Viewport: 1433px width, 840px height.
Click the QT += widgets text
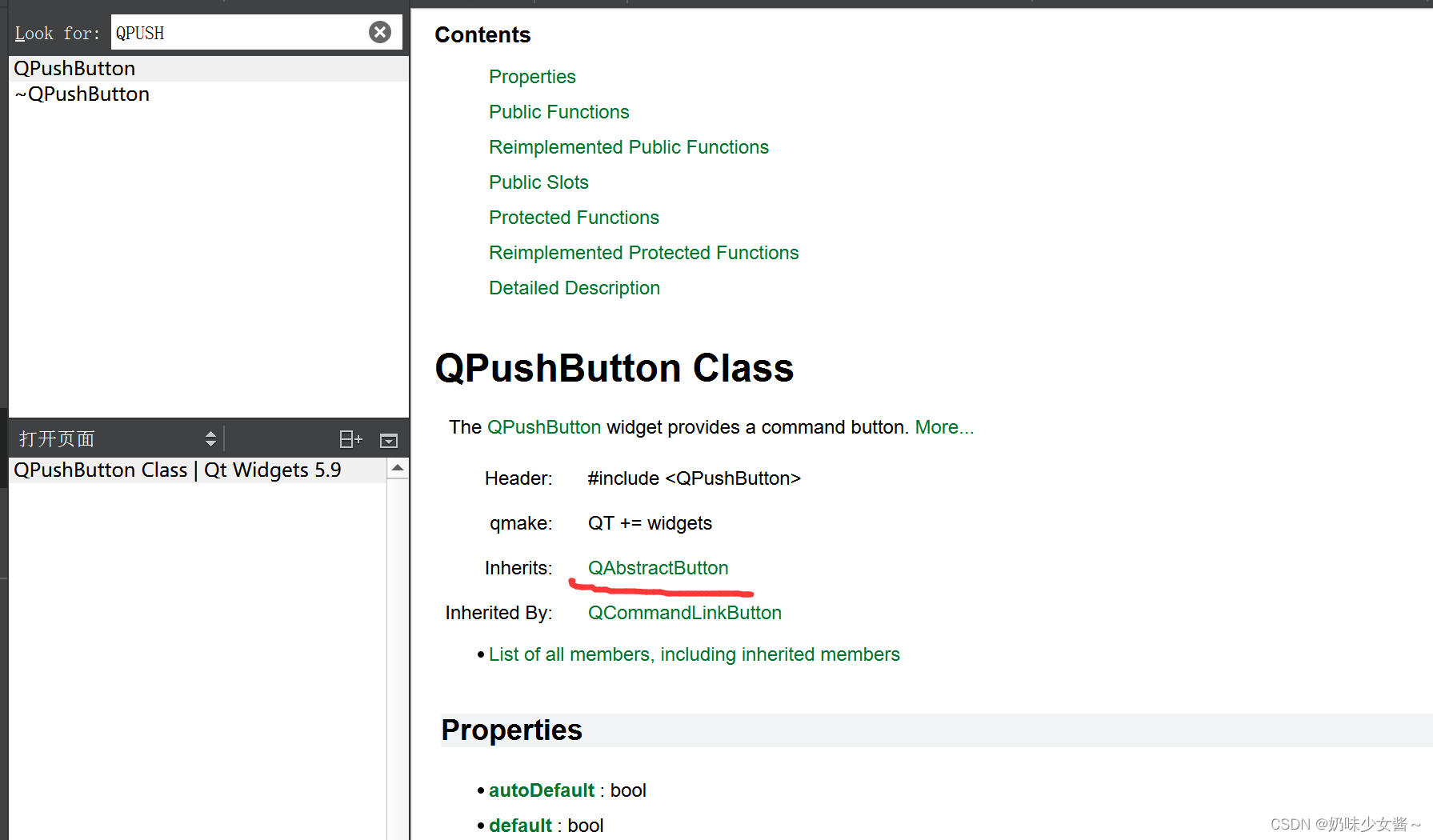[650, 523]
